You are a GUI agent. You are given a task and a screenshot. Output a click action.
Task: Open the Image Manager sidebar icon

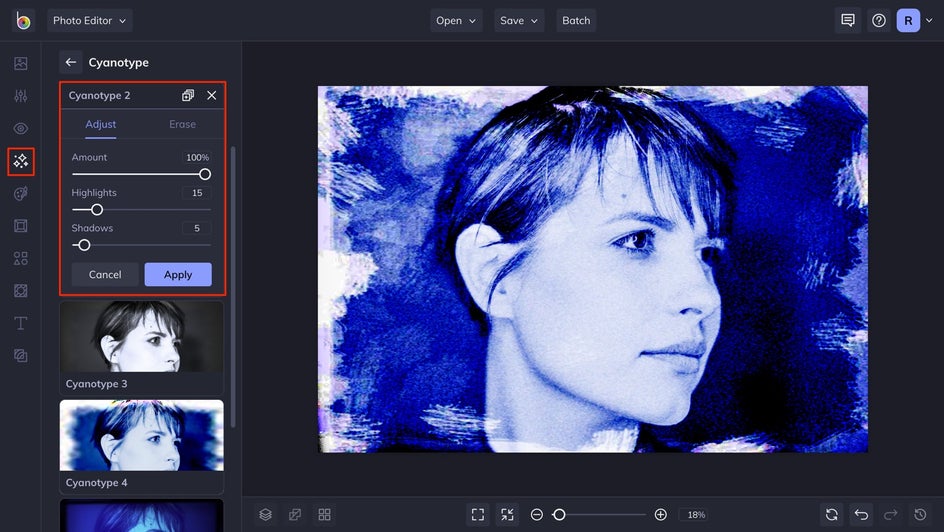point(20,63)
